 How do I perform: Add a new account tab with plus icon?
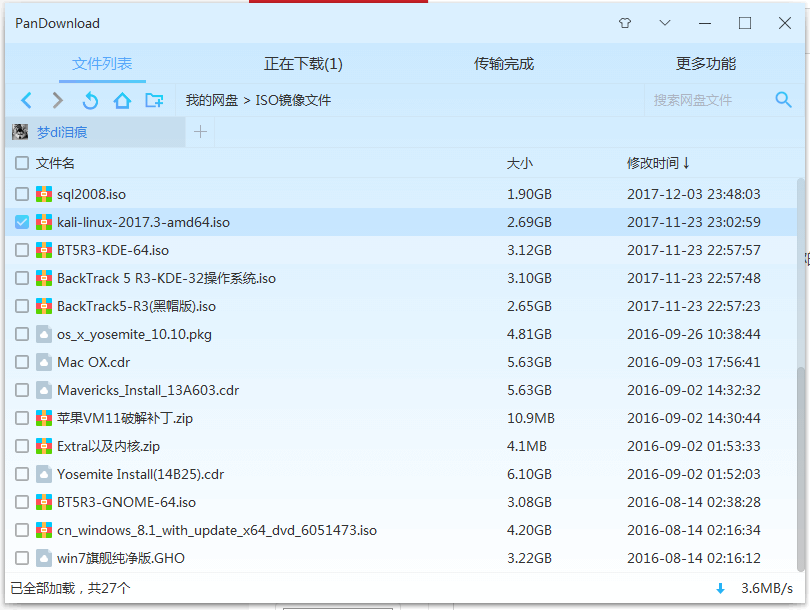pyautogui.click(x=200, y=132)
